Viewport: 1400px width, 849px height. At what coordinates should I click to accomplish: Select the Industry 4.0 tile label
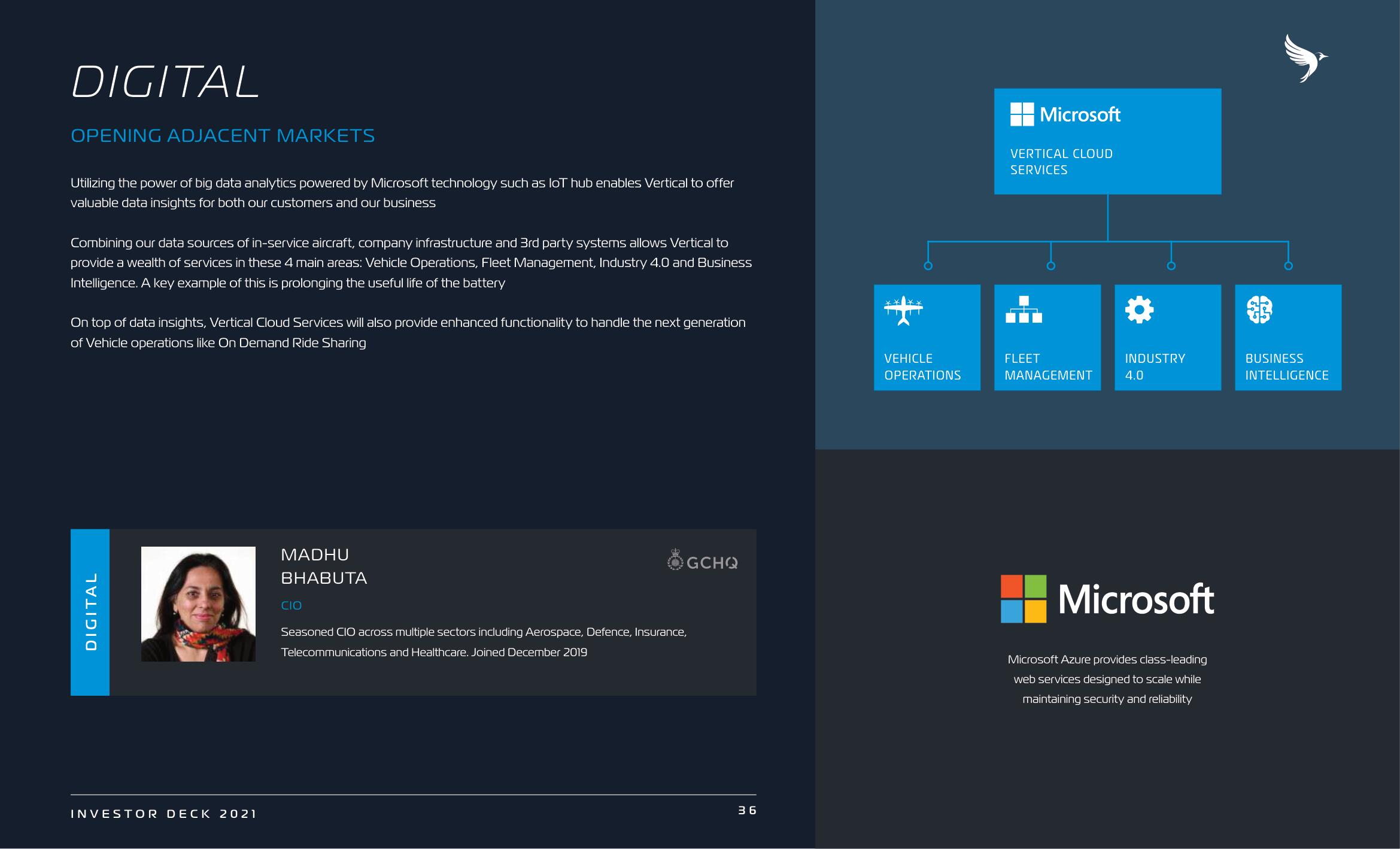pyautogui.click(x=1155, y=366)
